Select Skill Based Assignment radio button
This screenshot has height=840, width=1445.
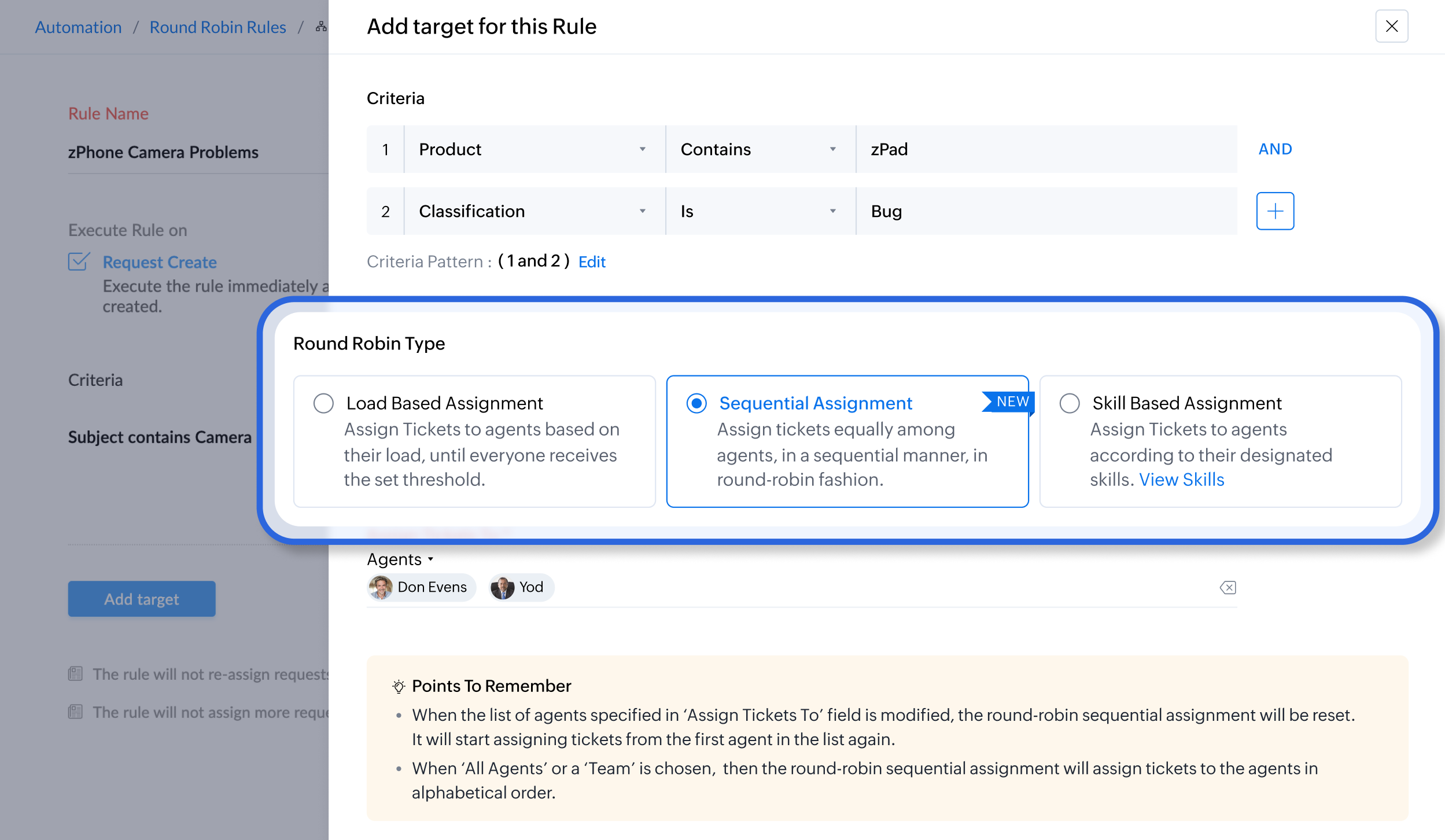pyautogui.click(x=1070, y=403)
